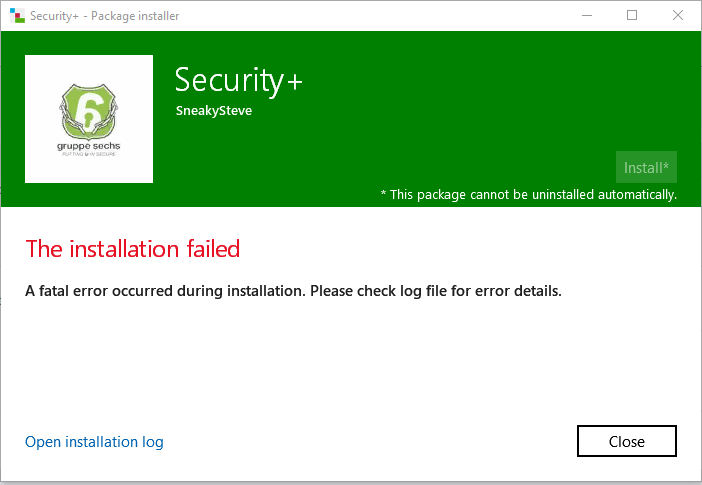Minimize the Package installer window
Image resolution: width=702 pixels, height=485 pixels.
(587, 15)
